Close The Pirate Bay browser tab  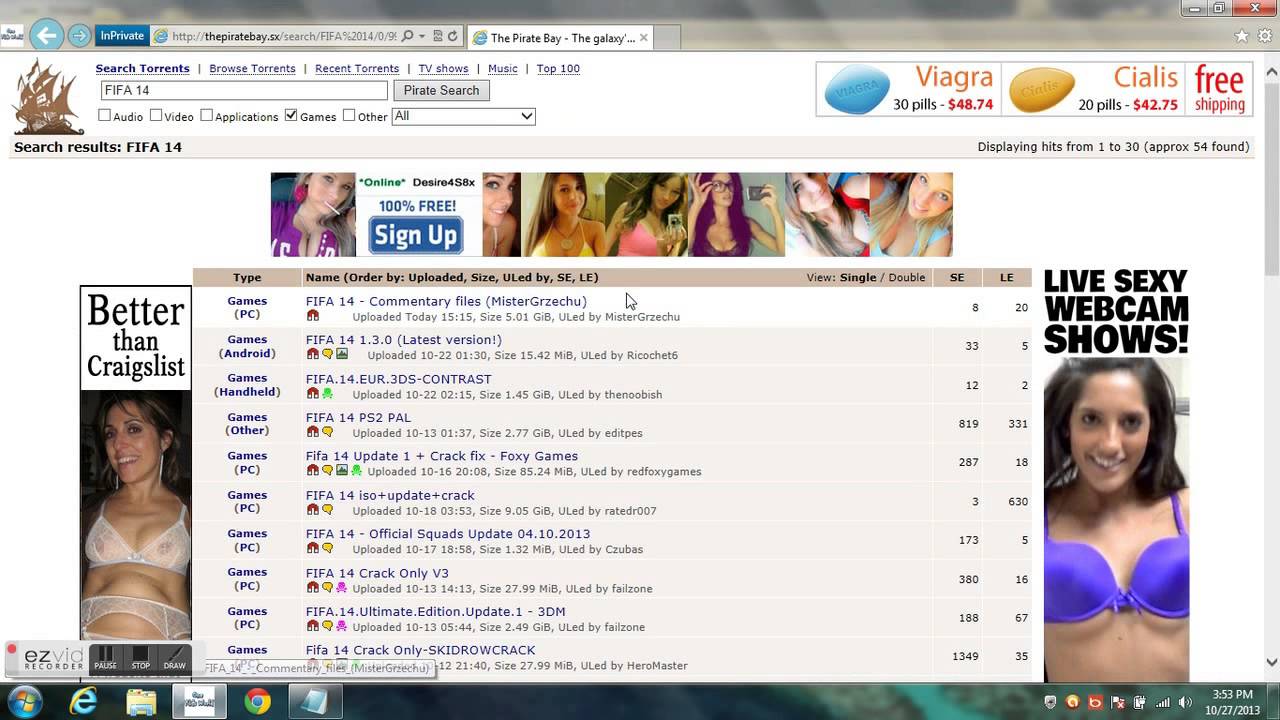point(643,38)
